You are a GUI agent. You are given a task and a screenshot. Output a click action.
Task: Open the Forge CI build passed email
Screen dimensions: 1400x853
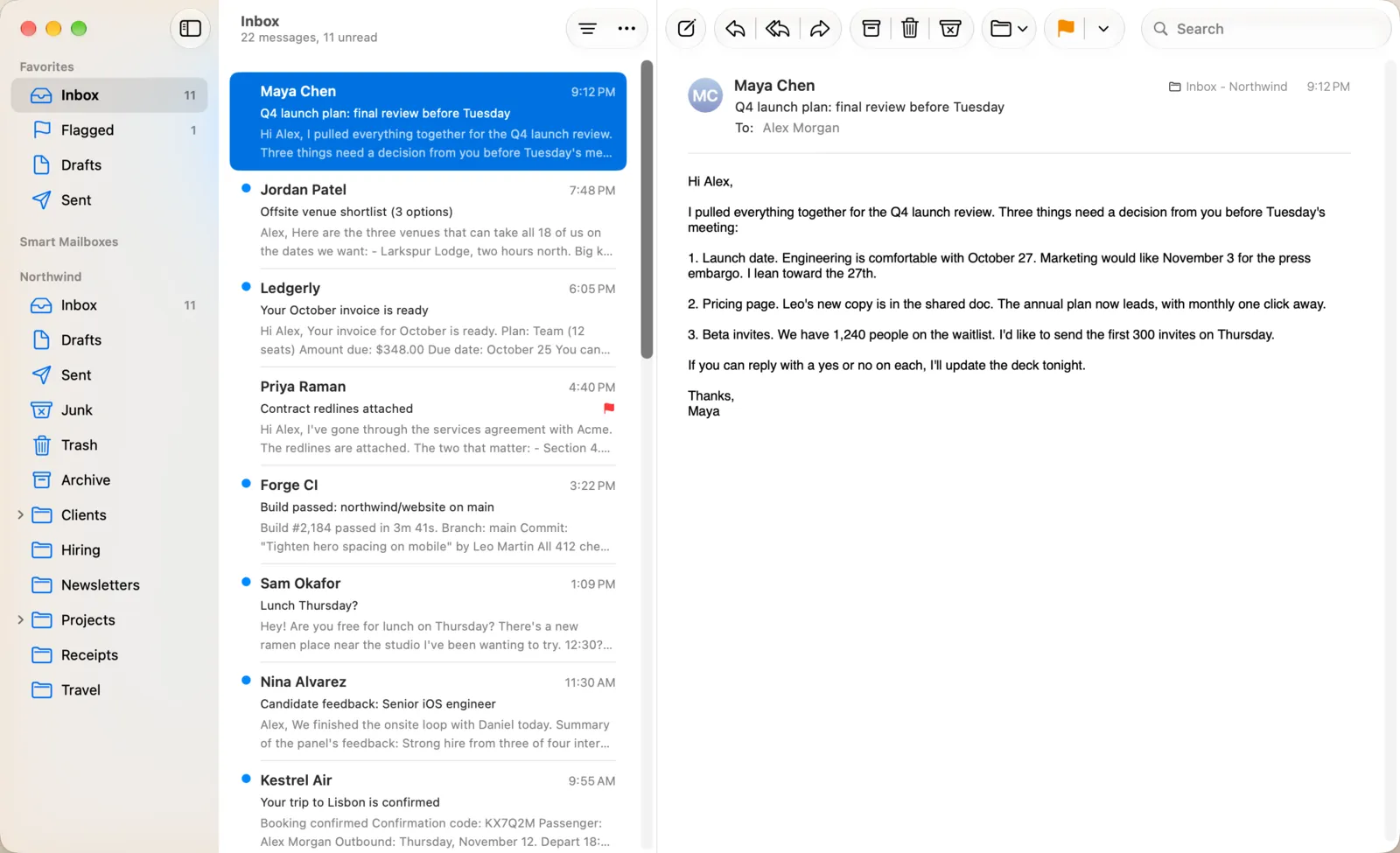[428, 515]
